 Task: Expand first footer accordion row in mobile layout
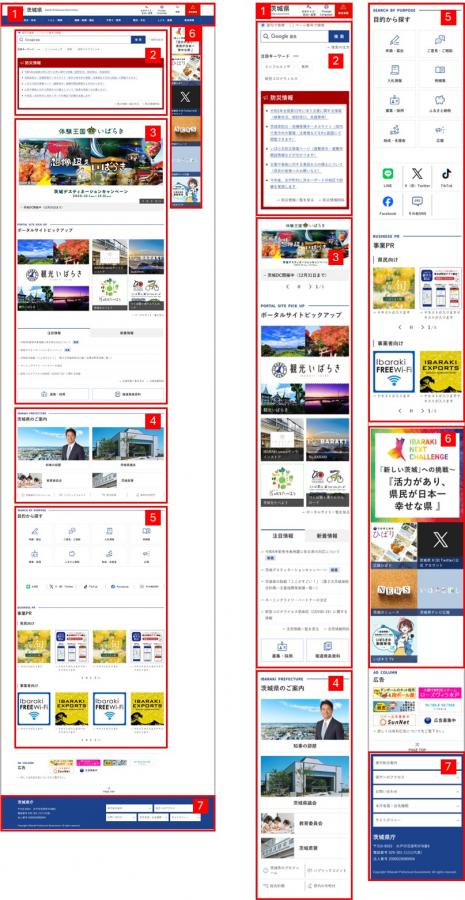pyautogui.click(x=416, y=762)
